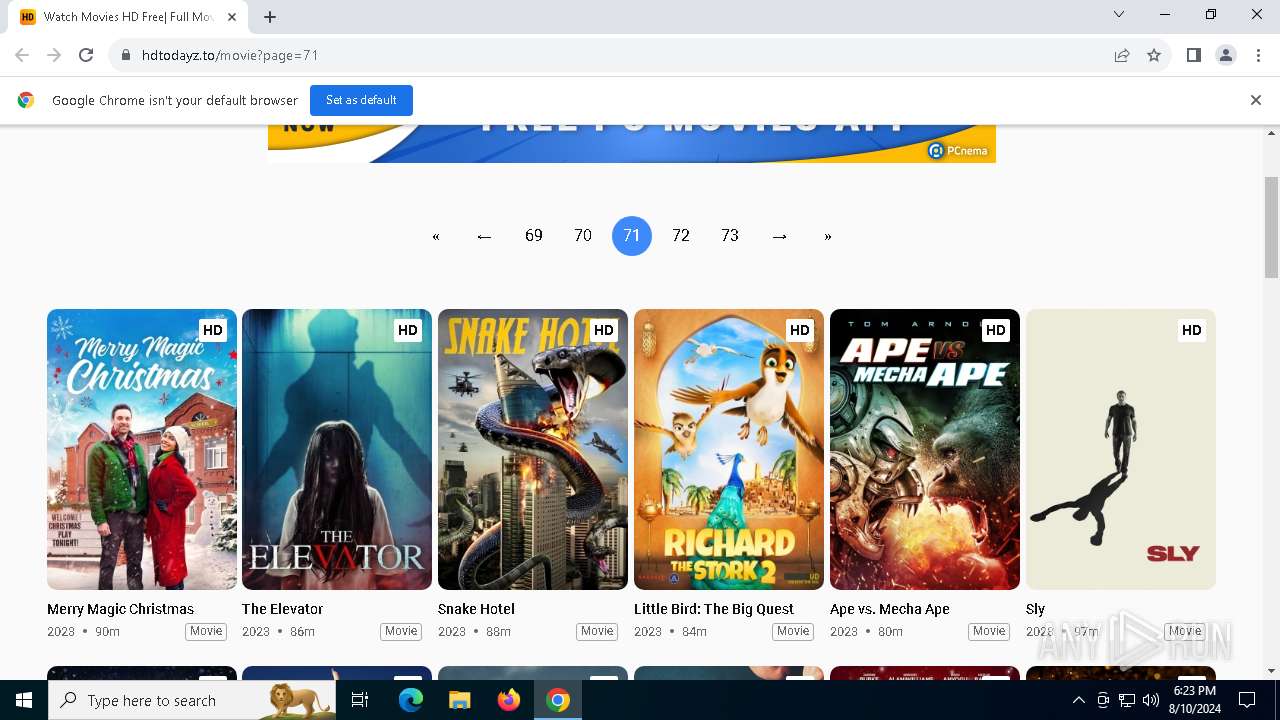Close the HDToday browser tab
Screen dimensions: 1280x720
(x=232, y=17)
